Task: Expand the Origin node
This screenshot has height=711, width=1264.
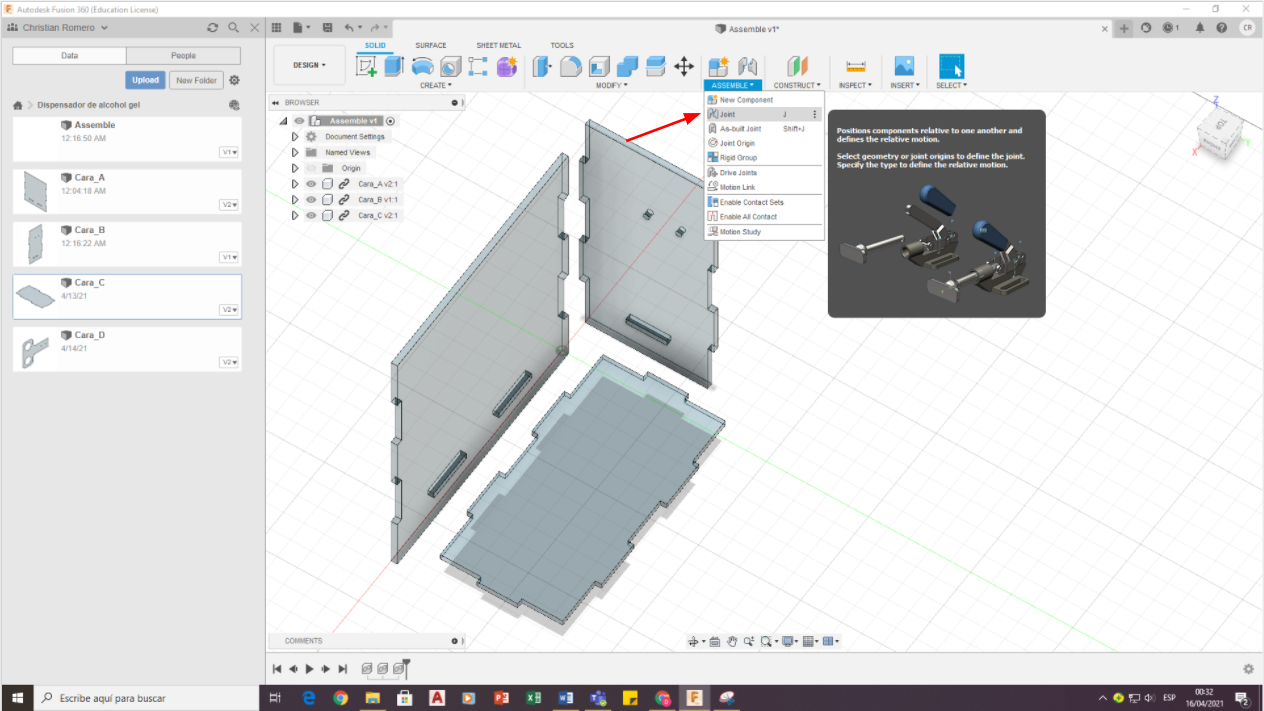Action: click(x=295, y=168)
